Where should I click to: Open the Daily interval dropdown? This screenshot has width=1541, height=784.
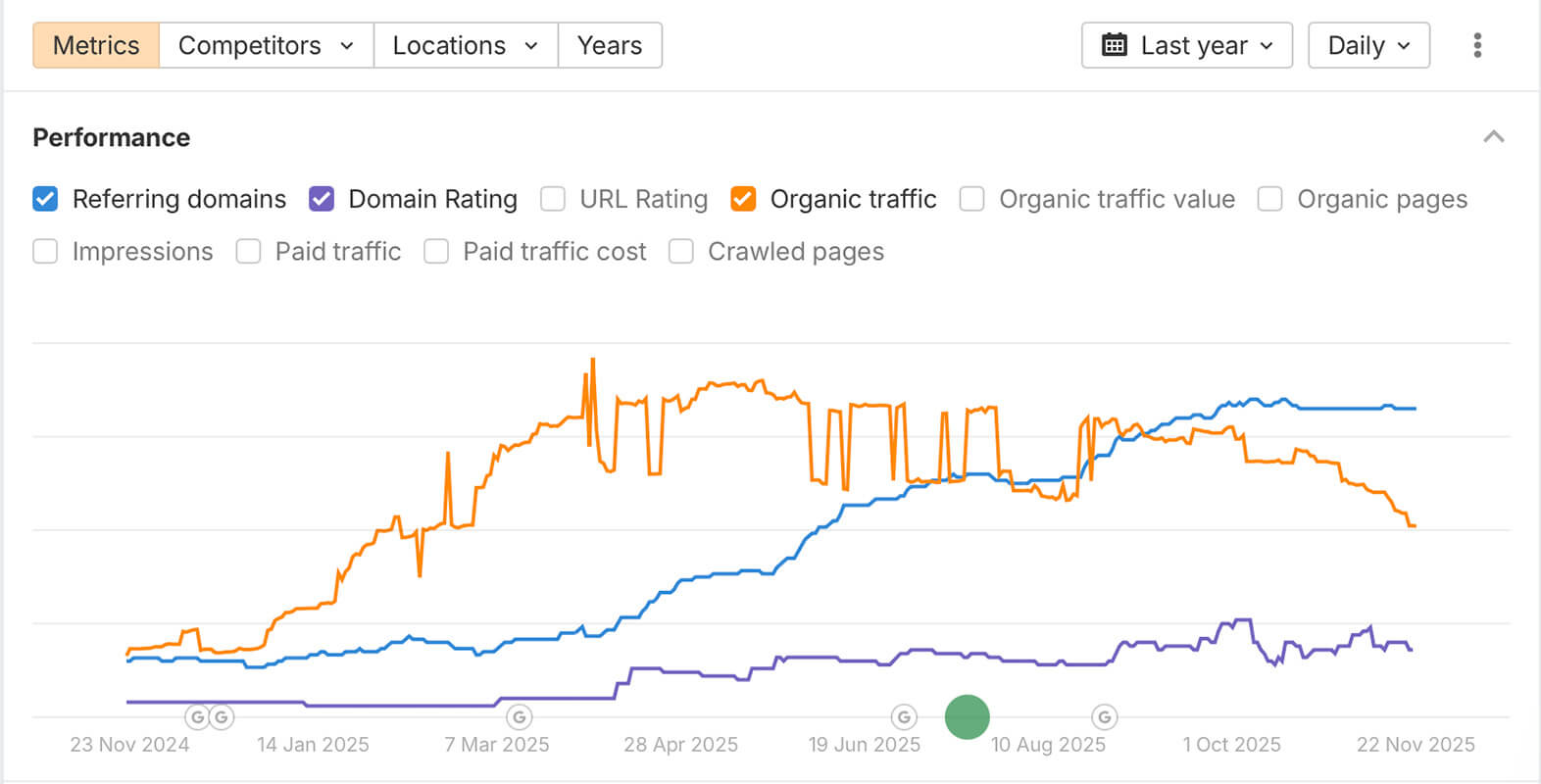click(1368, 45)
